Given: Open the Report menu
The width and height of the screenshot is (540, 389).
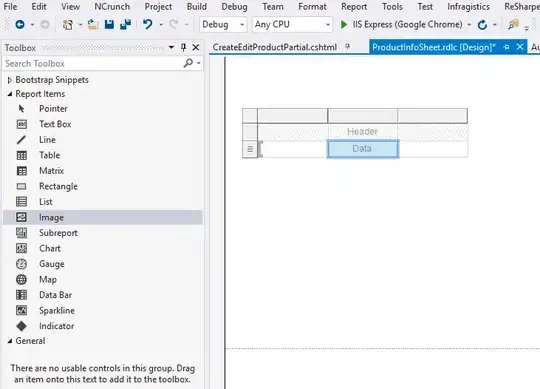Looking at the screenshot, I should (354, 7).
